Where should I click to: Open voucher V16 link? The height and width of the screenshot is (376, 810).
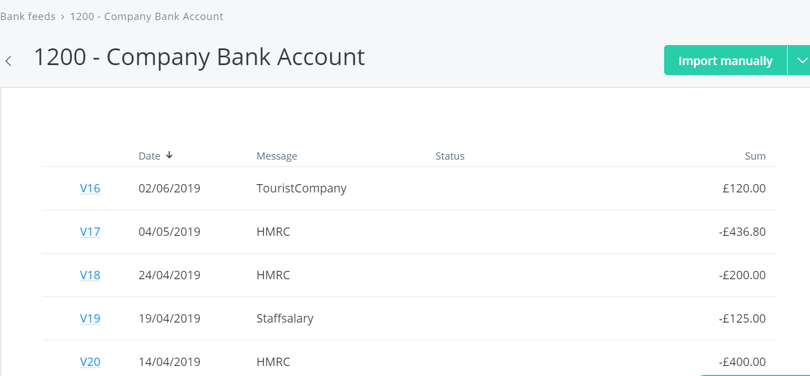point(90,188)
